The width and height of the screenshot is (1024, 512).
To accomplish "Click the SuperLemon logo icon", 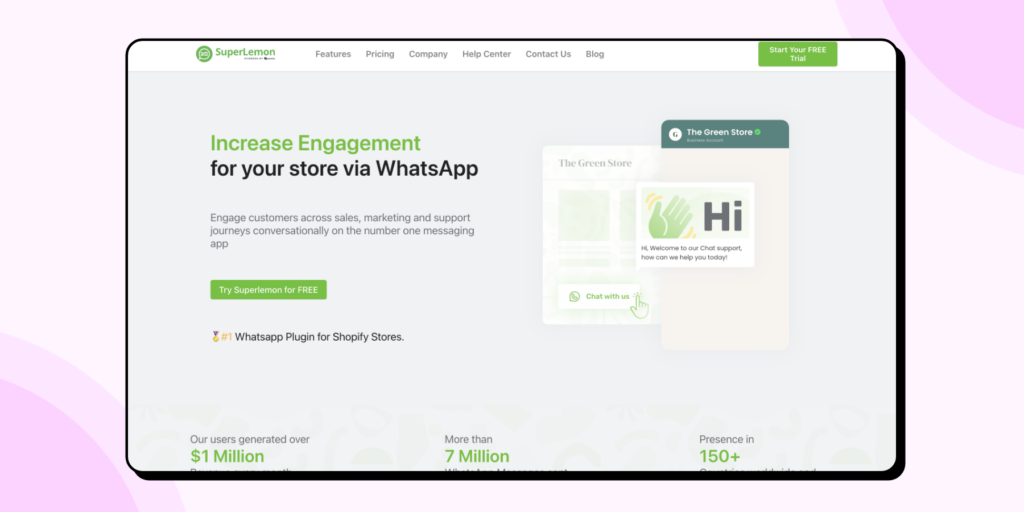I will click(204, 54).
